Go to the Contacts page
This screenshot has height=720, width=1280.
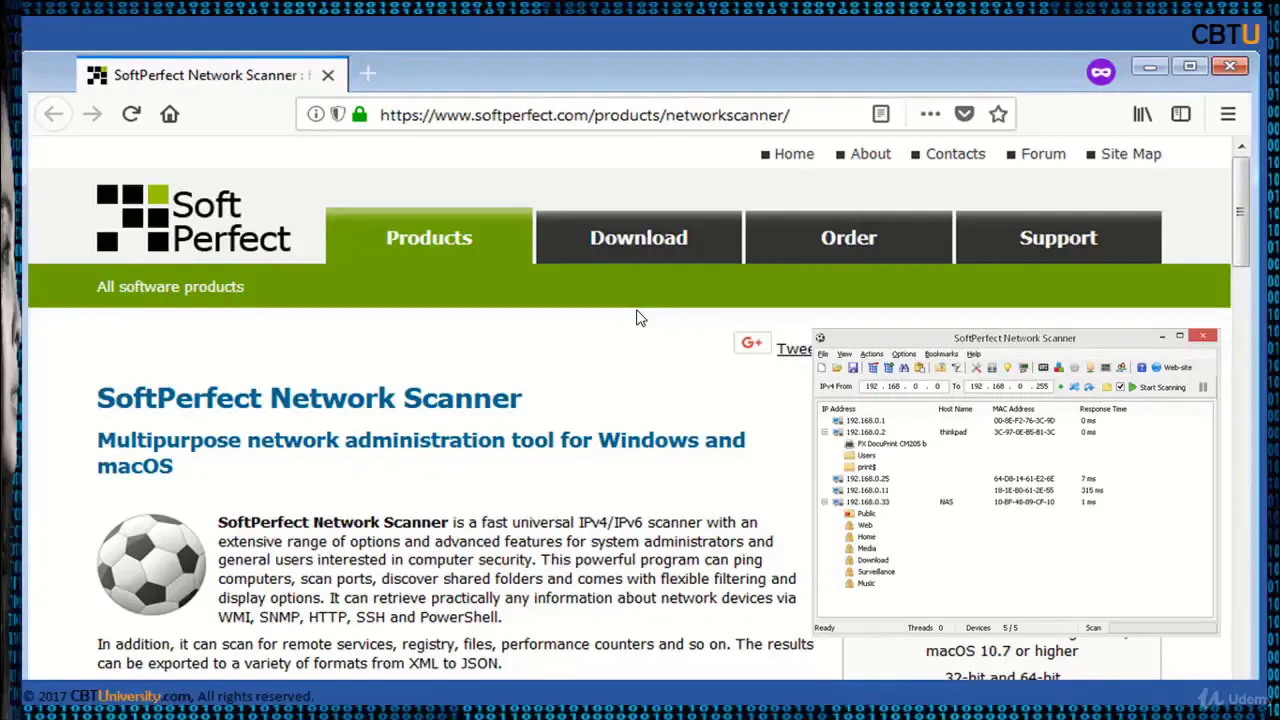955,154
